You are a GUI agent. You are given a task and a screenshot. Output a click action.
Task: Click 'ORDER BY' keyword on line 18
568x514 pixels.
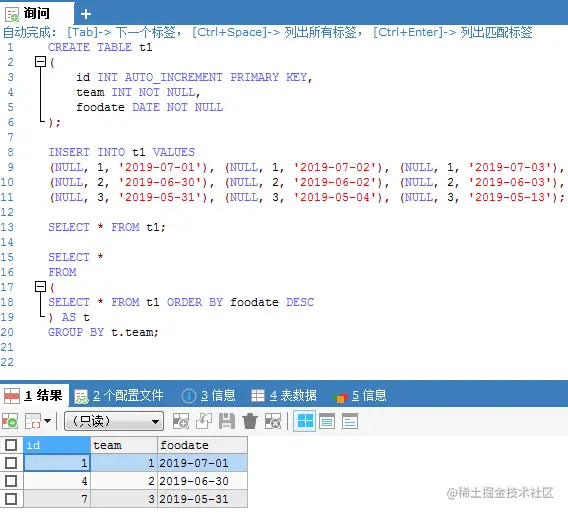point(195,302)
